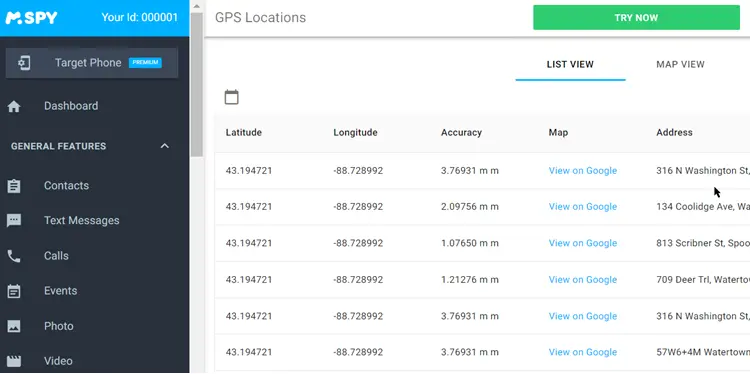Open the calendar date picker icon
Image resolution: width=750 pixels, height=374 pixels.
[232, 97]
